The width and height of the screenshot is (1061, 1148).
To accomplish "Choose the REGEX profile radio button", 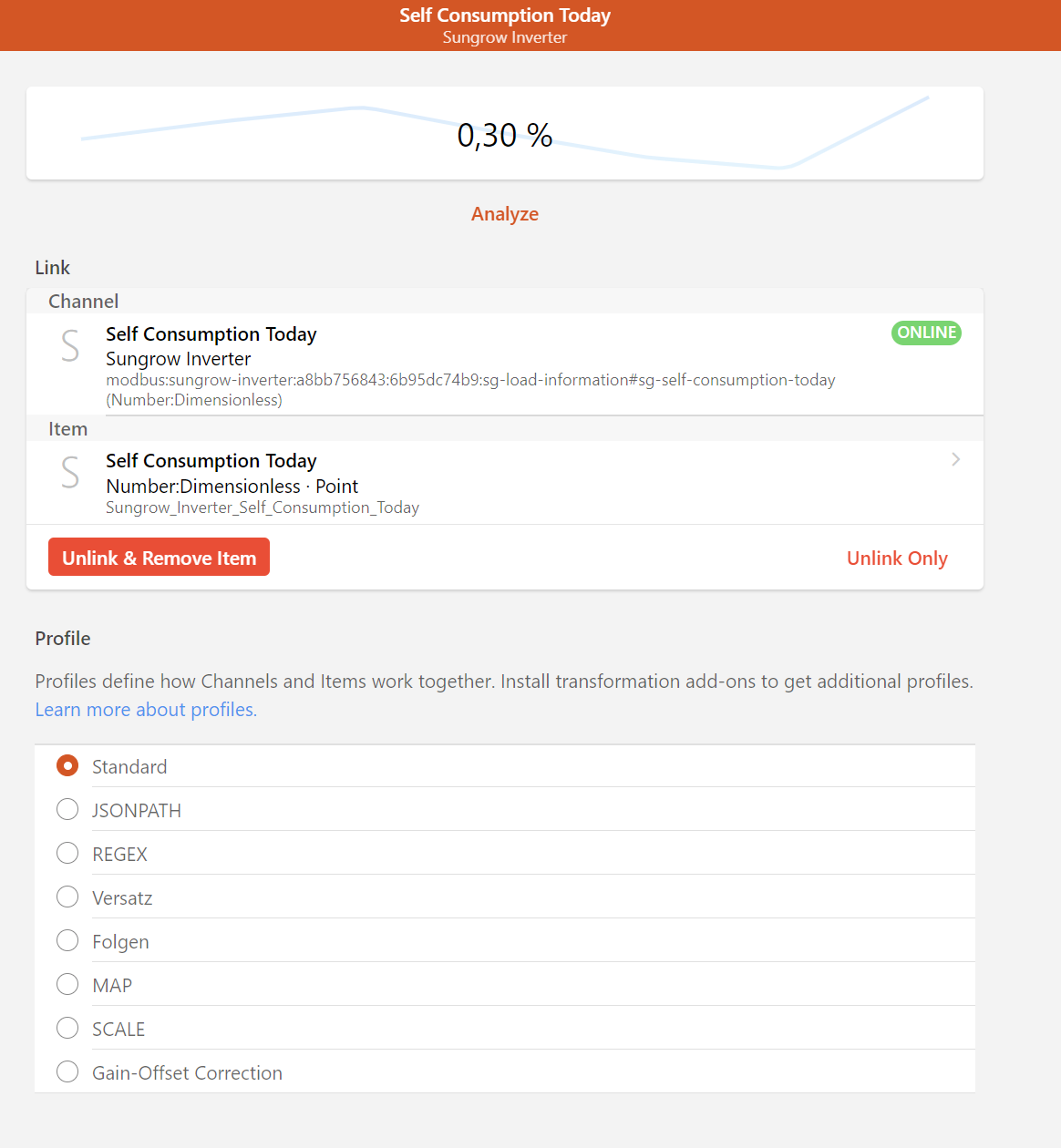I will click(67, 854).
